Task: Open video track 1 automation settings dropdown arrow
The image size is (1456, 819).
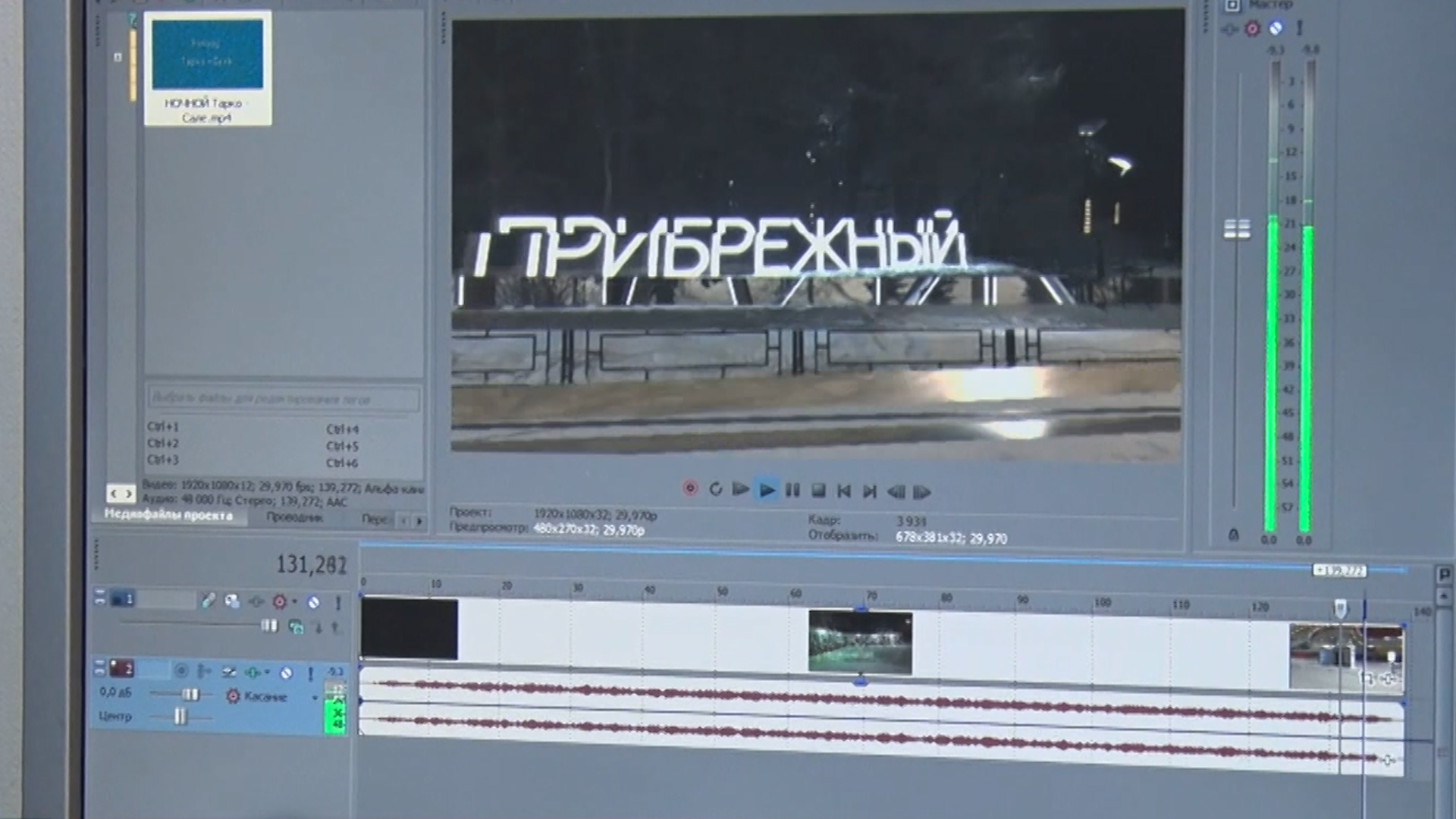Action: (x=295, y=602)
